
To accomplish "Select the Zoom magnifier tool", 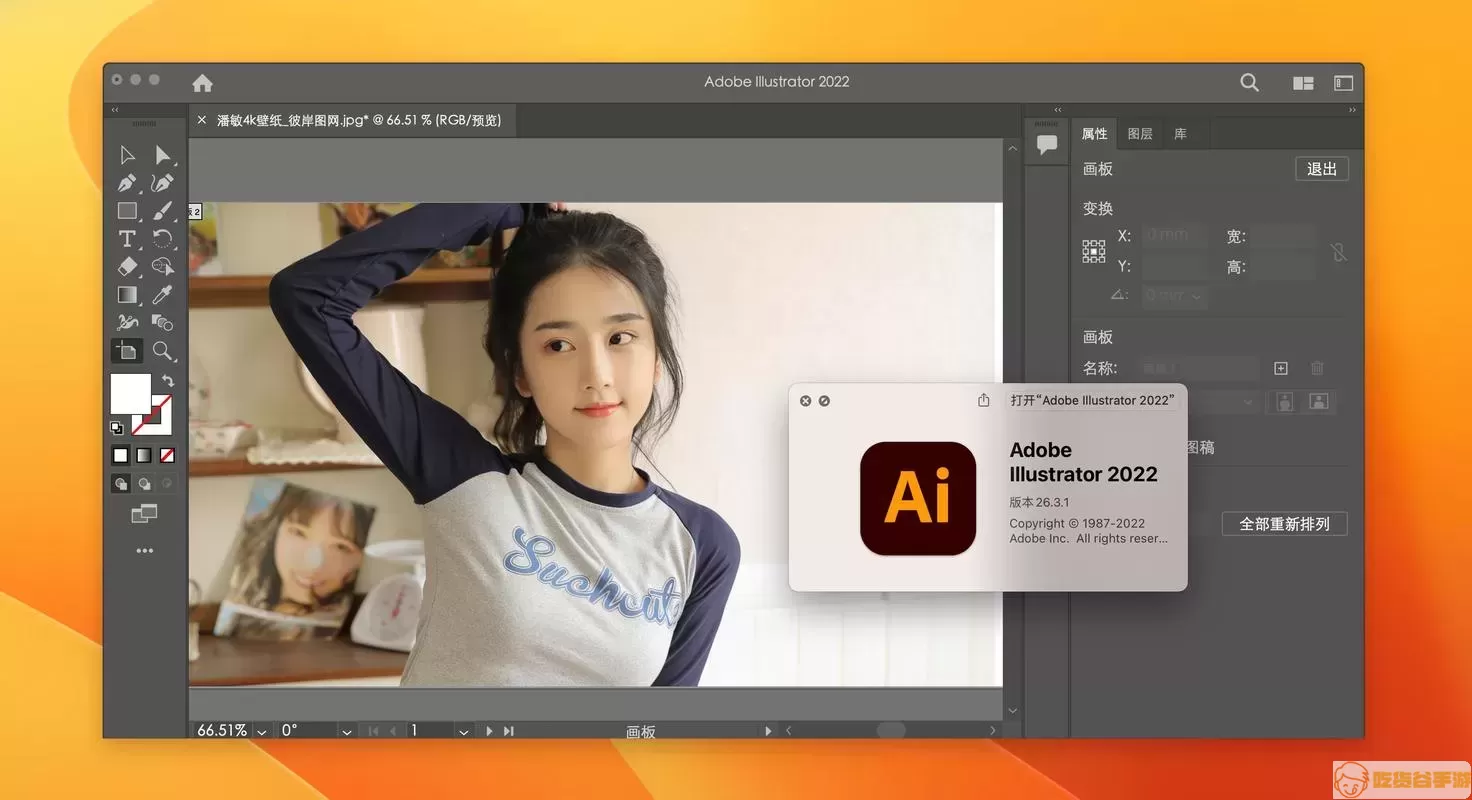I will click(162, 351).
